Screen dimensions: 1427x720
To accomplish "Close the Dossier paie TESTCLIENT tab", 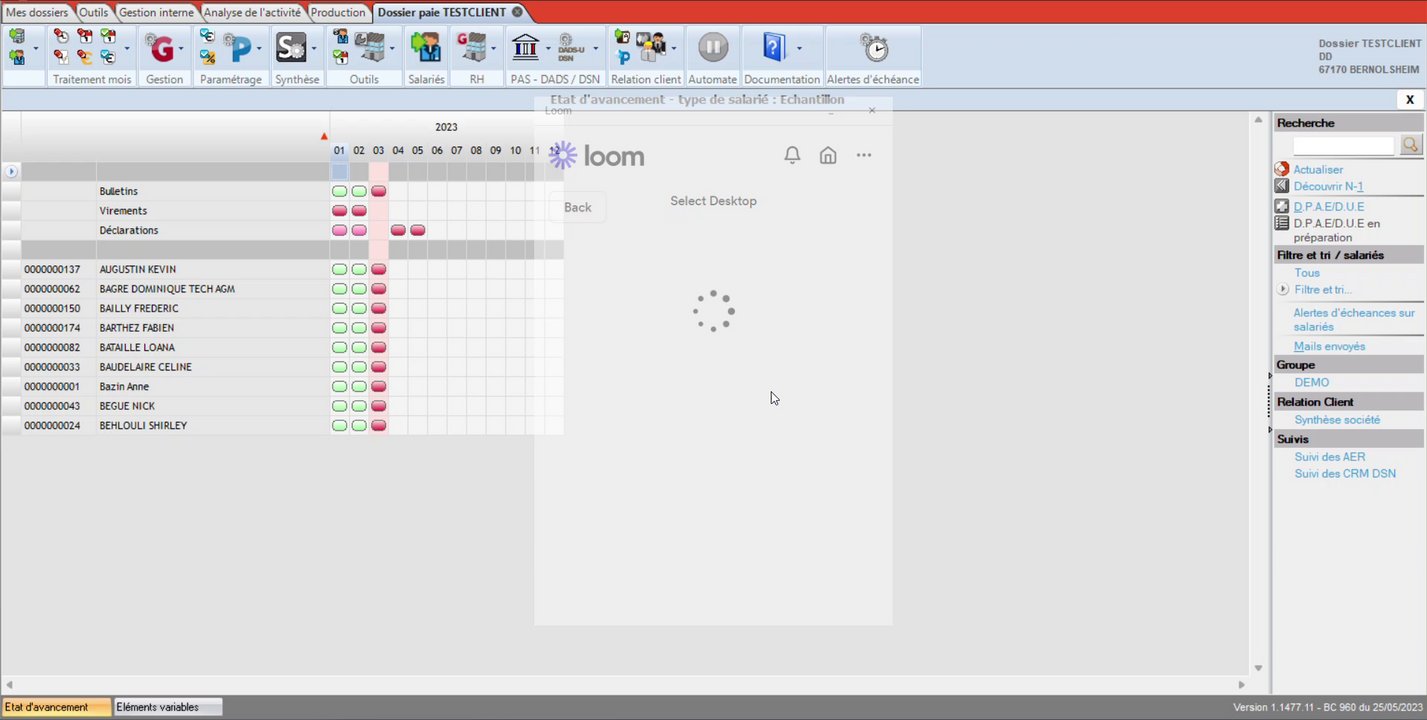I will click(x=516, y=12).
